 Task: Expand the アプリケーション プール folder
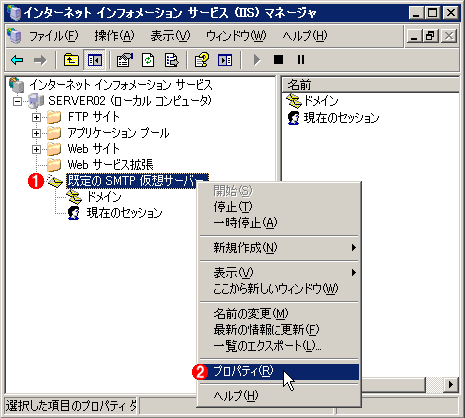tap(36, 133)
